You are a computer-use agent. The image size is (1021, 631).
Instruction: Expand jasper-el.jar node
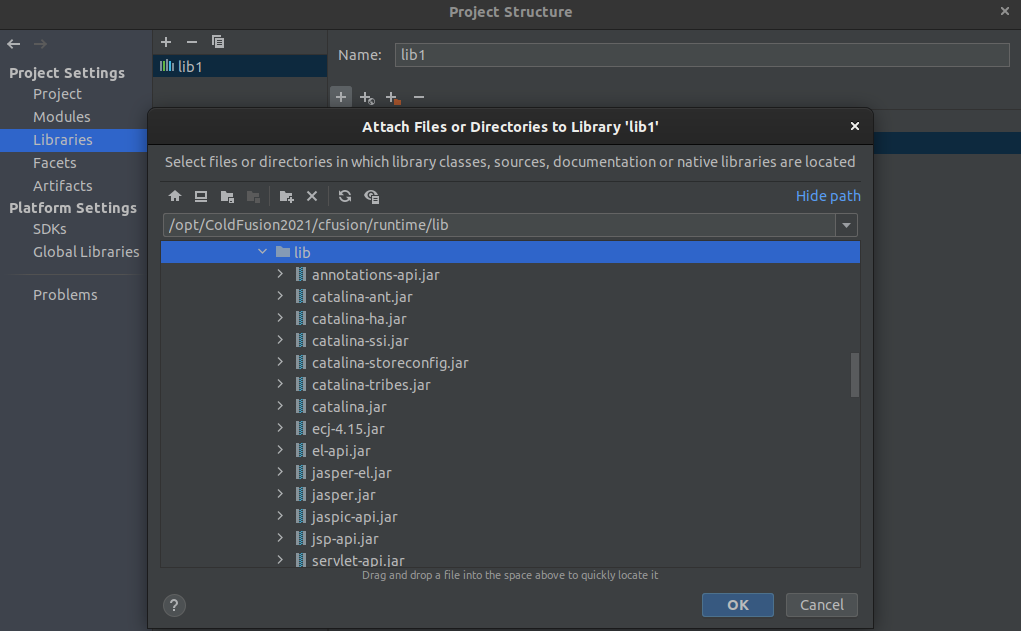[280, 472]
